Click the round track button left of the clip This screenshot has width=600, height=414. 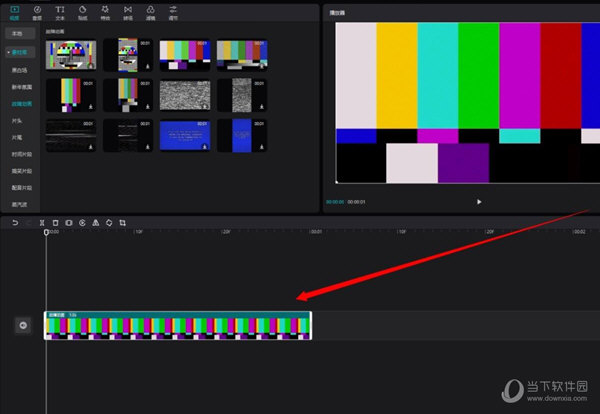[x=23, y=325]
